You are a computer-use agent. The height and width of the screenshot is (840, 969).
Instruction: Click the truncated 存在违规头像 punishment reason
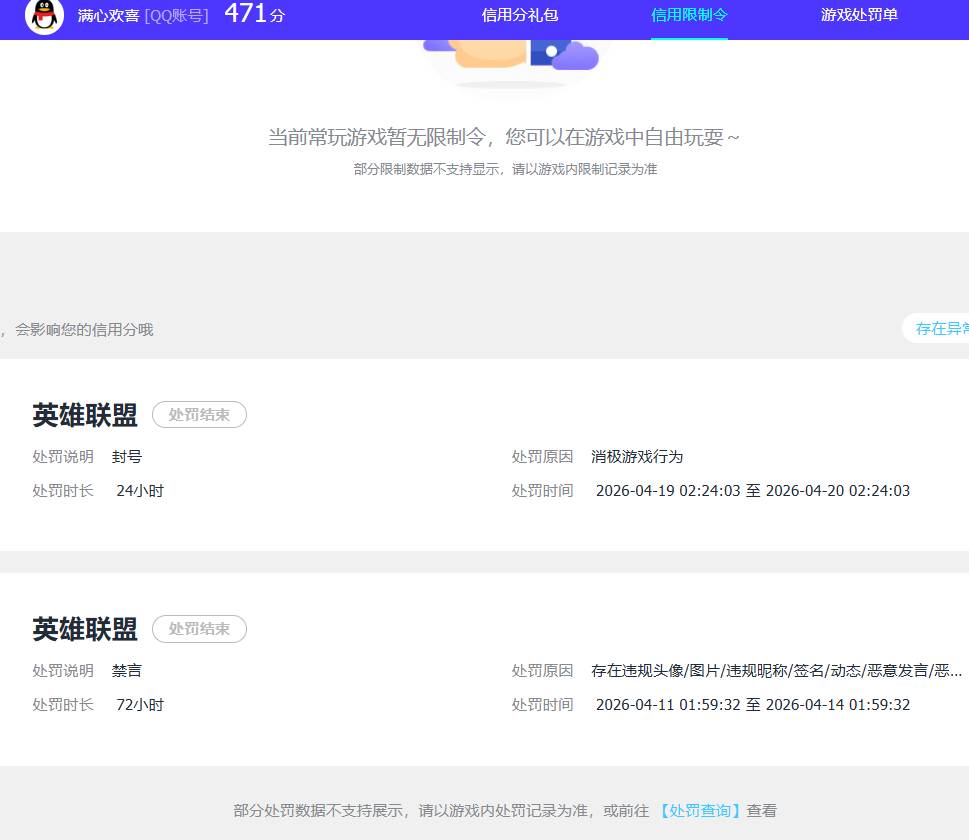coord(776,671)
